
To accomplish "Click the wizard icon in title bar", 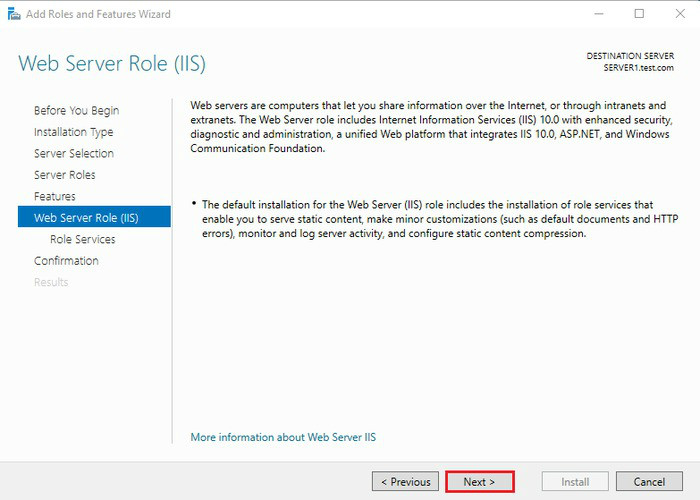I will tap(12, 14).
